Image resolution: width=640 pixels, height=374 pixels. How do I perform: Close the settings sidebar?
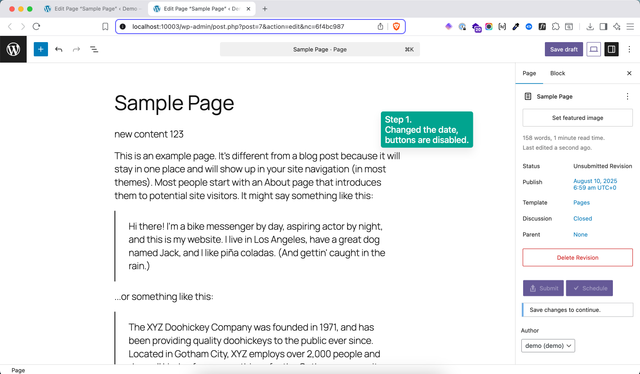click(629, 73)
